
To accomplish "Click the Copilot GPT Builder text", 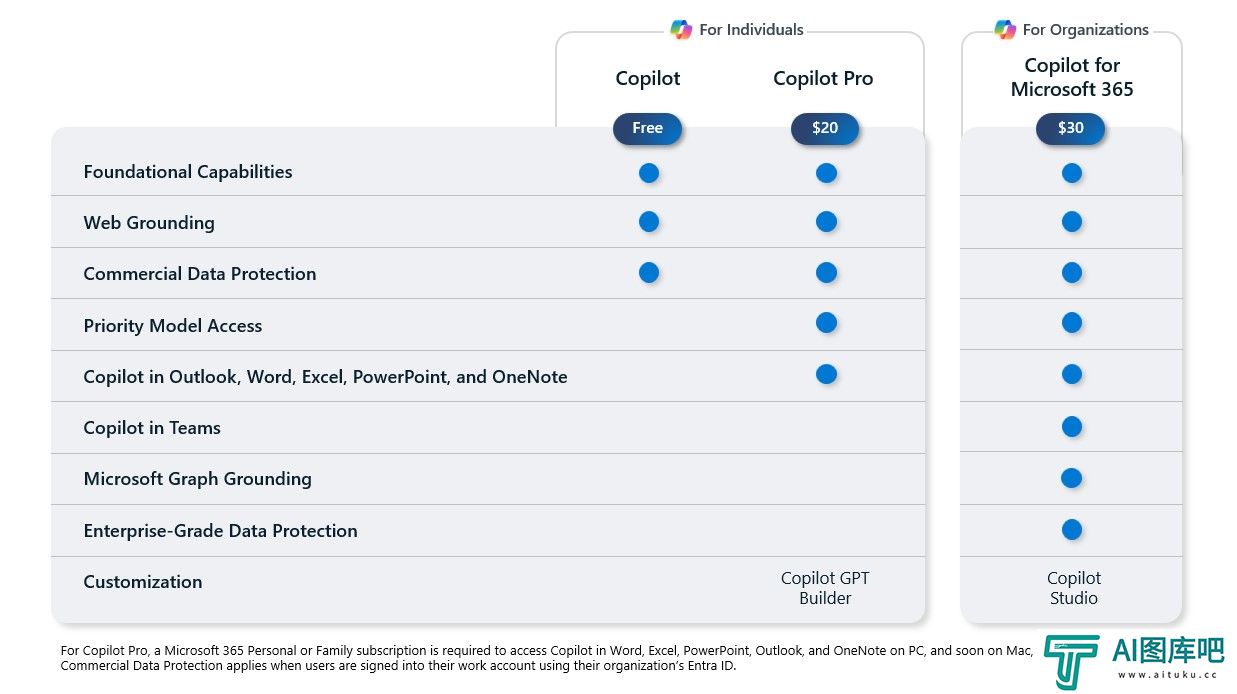I will click(x=825, y=588).
